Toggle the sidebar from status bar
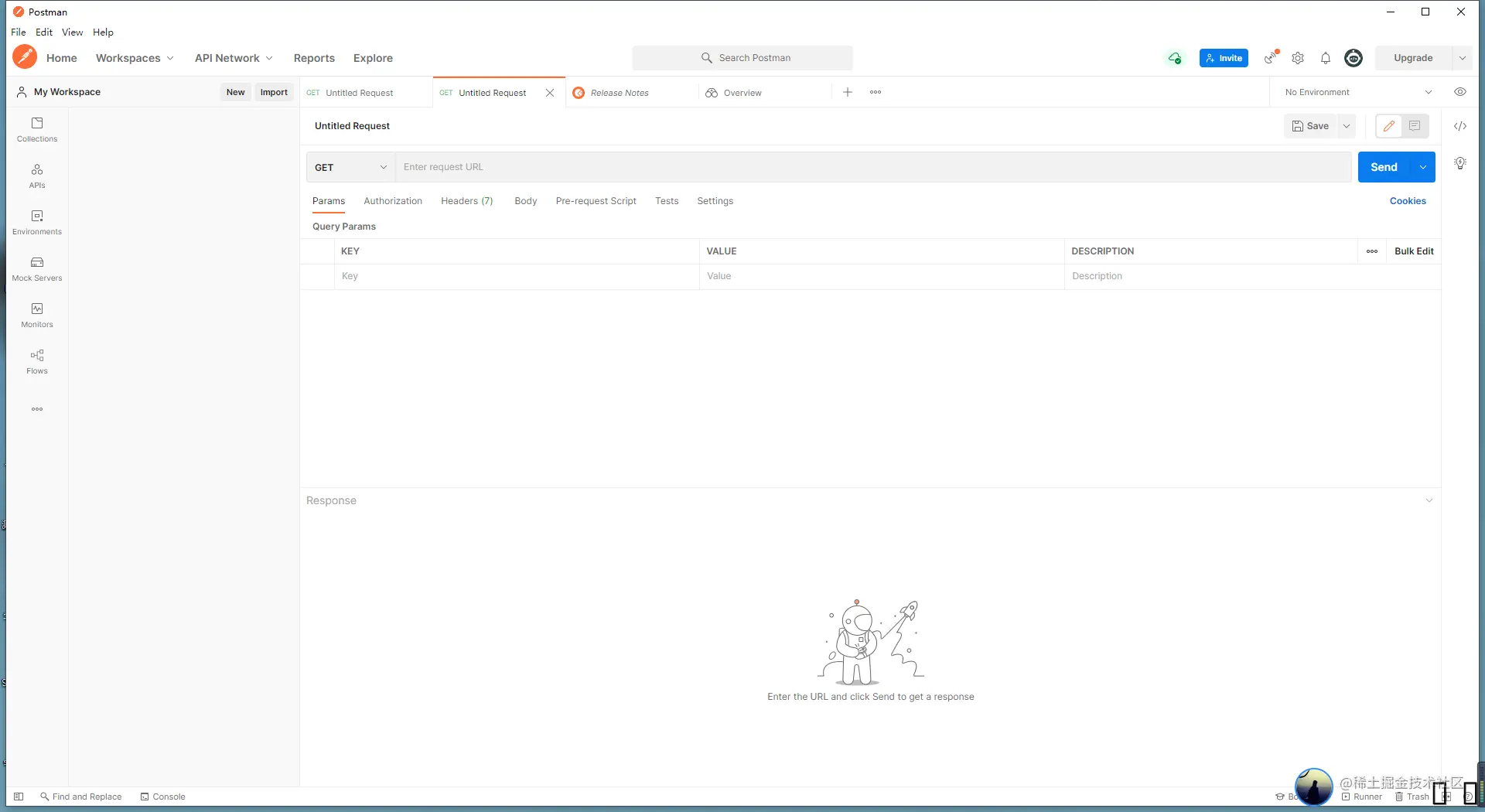This screenshot has width=1485, height=812. (19, 797)
